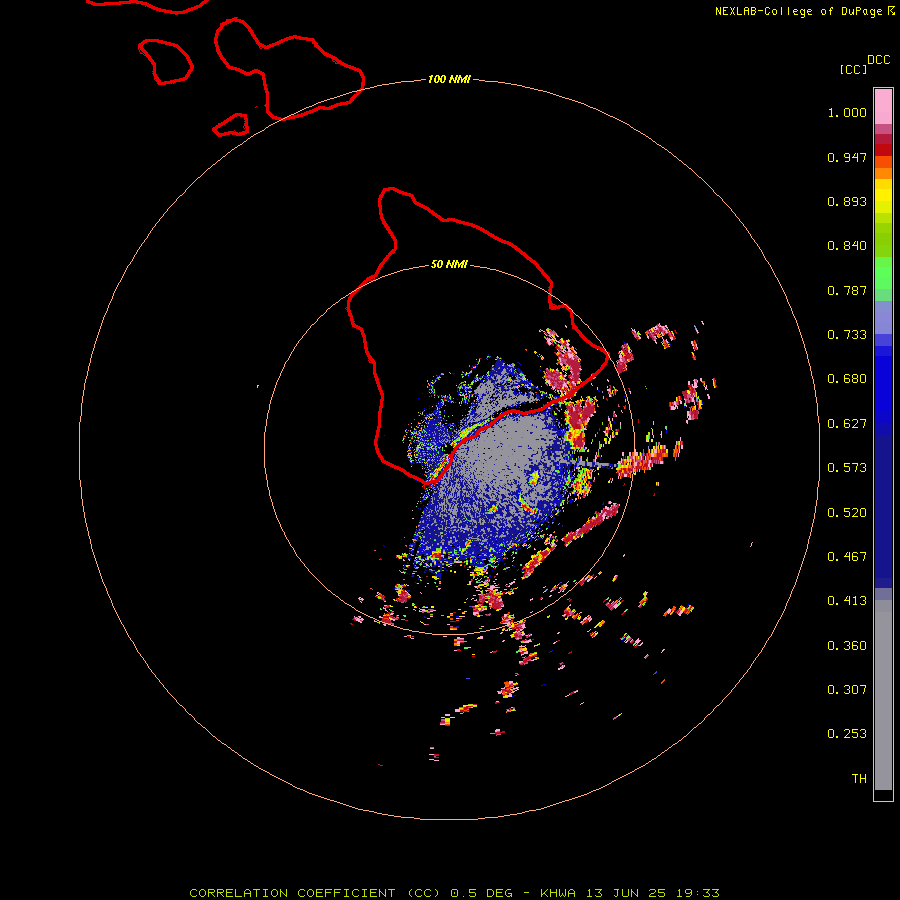Click the bright green color bar segment

coord(883,273)
